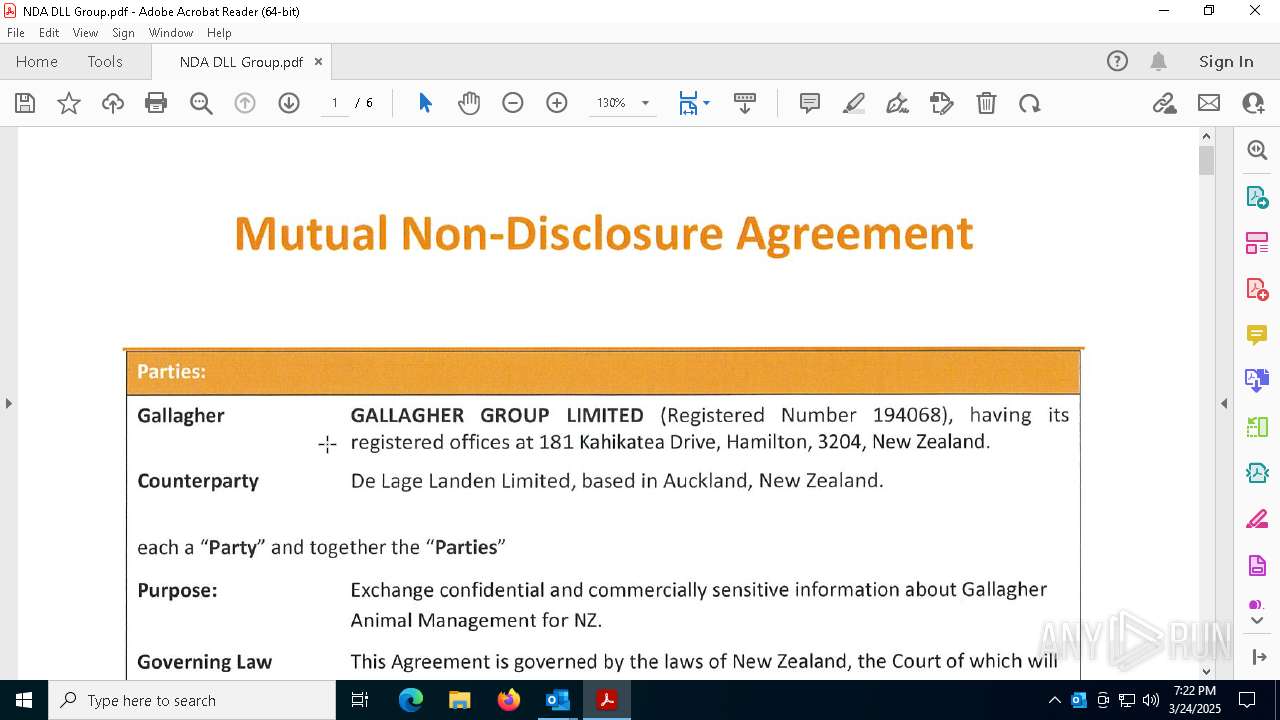Viewport: 1280px width, 720px height.
Task: Star this file as a favorite
Action: coord(69,103)
